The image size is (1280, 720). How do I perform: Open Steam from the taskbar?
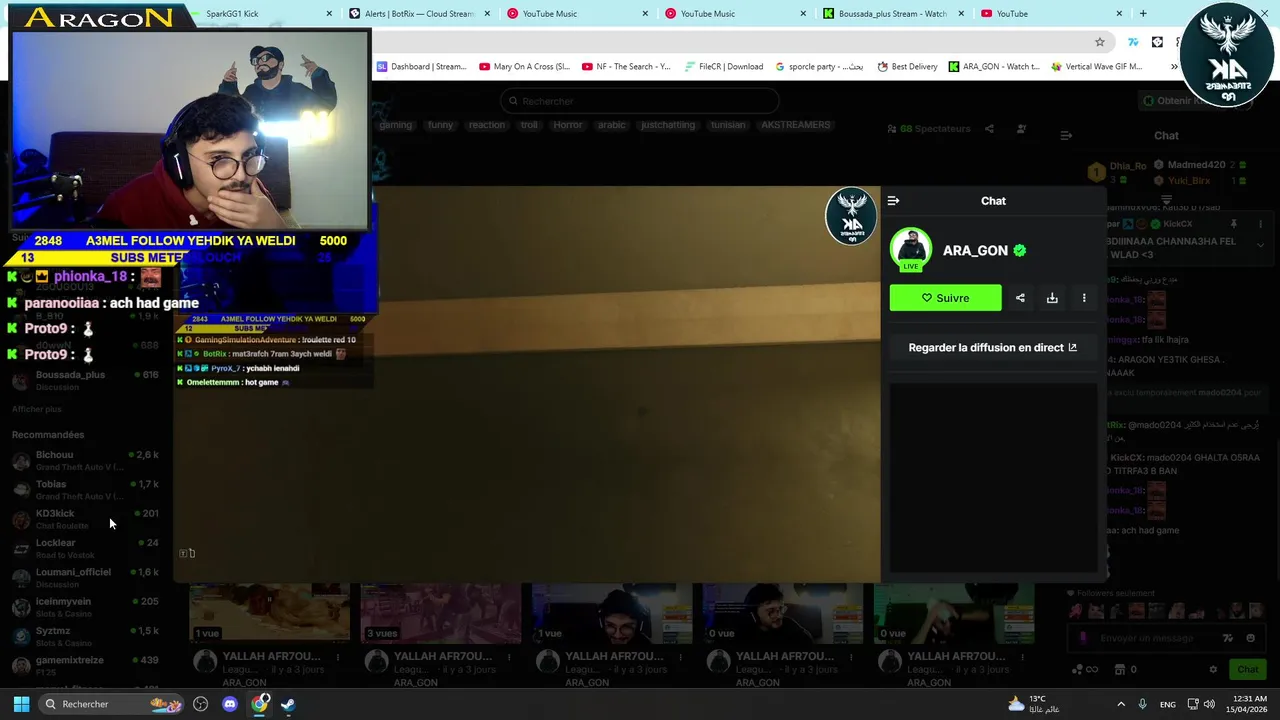287,704
